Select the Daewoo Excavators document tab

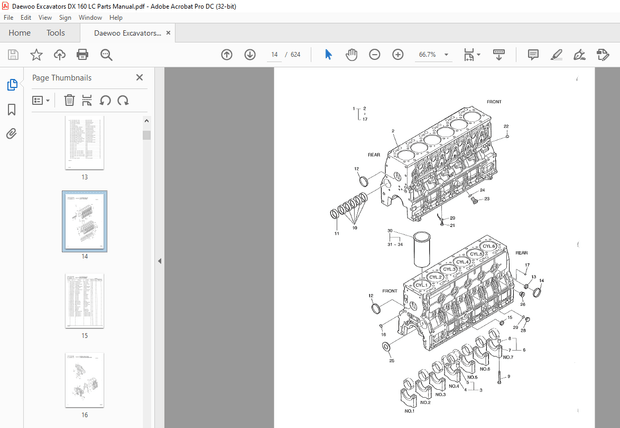[x=127, y=33]
